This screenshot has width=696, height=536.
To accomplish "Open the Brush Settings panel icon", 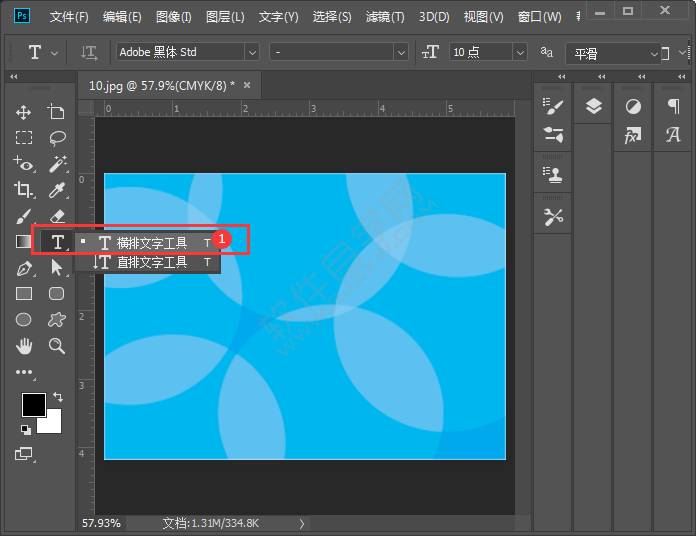I will point(553,106).
